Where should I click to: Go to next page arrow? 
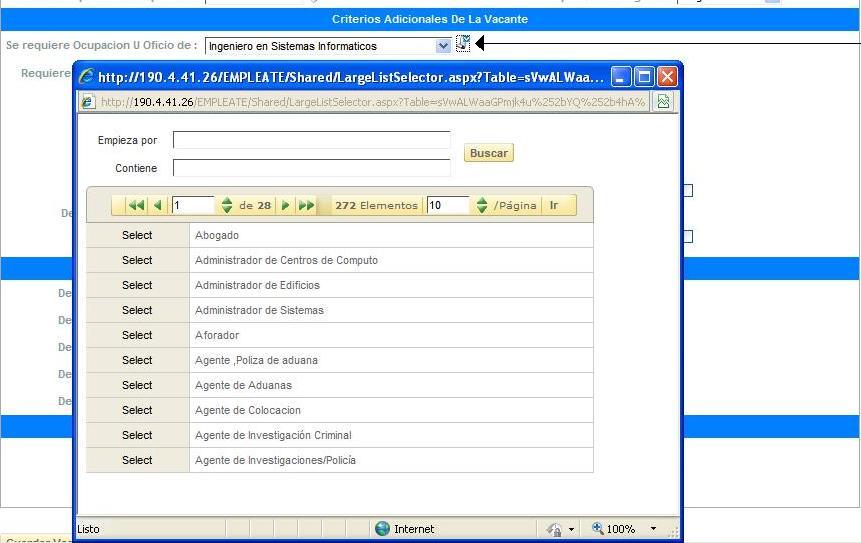click(x=285, y=205)
